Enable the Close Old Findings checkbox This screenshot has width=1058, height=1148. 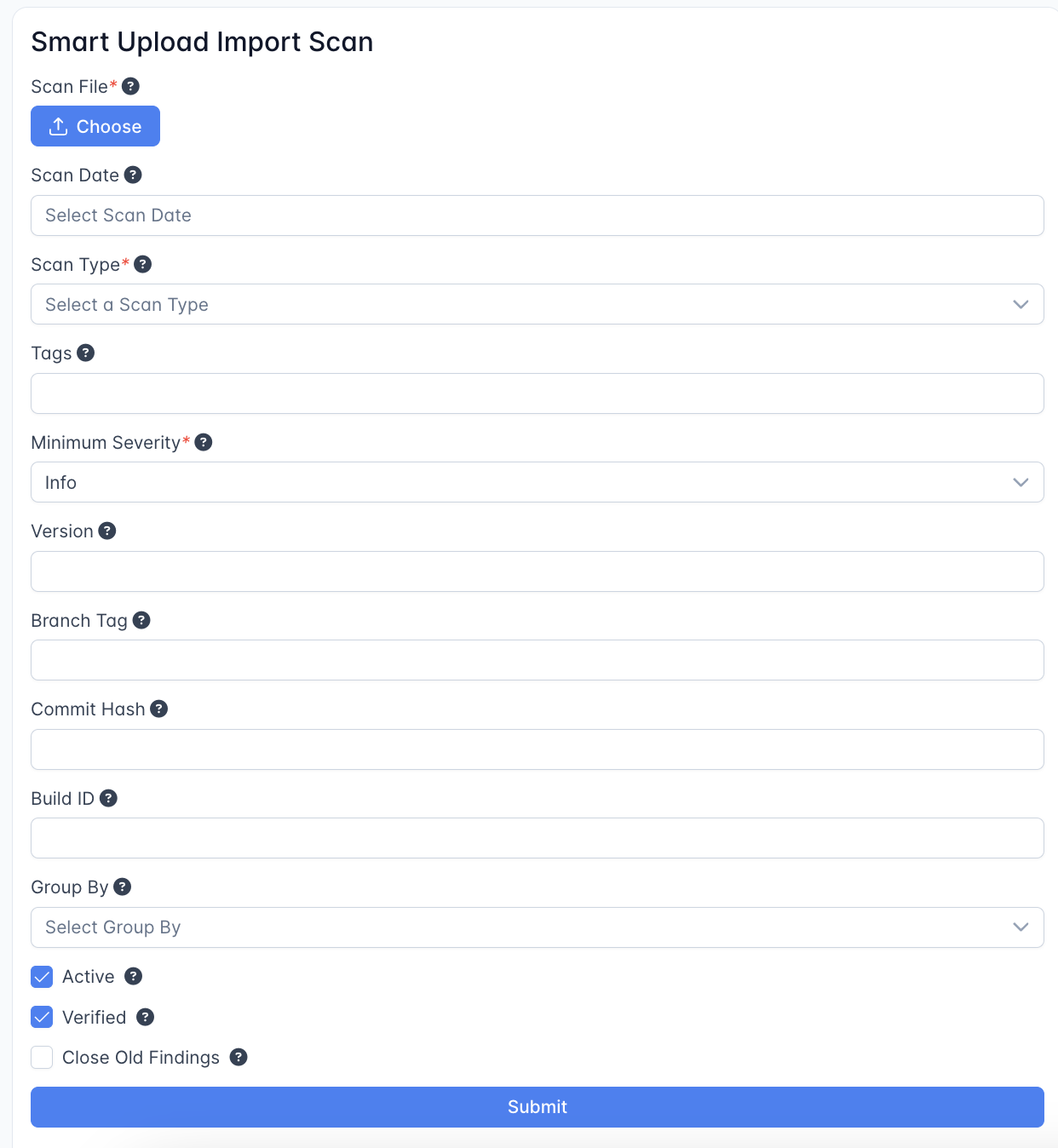(42, 1058)
